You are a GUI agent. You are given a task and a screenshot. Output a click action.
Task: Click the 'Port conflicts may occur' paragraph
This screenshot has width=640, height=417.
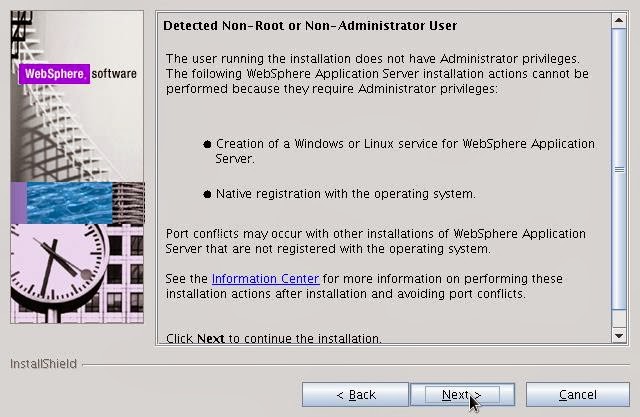(x=376, y=241)
